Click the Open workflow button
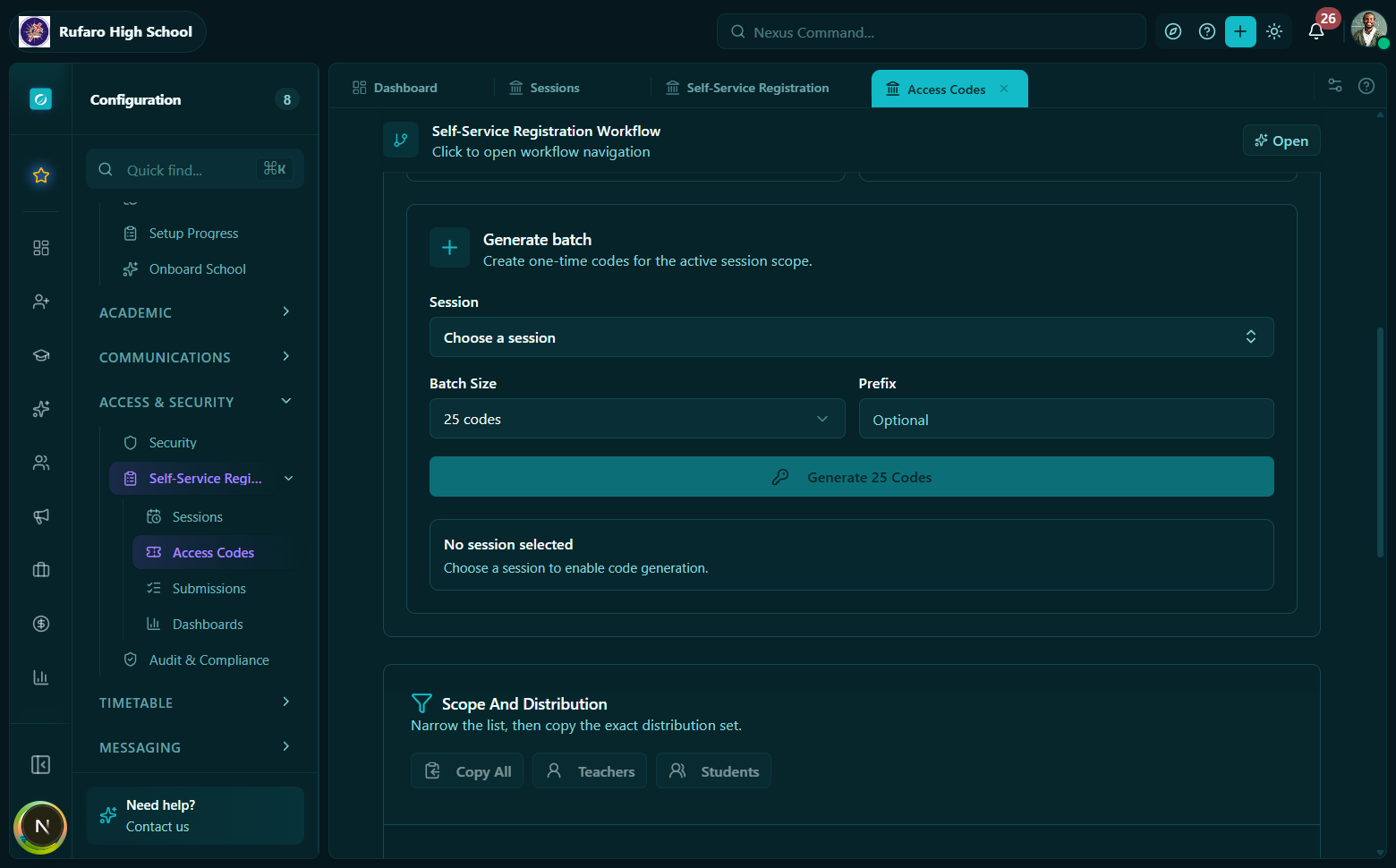The image size is (1396, 868). [1281, 140]
